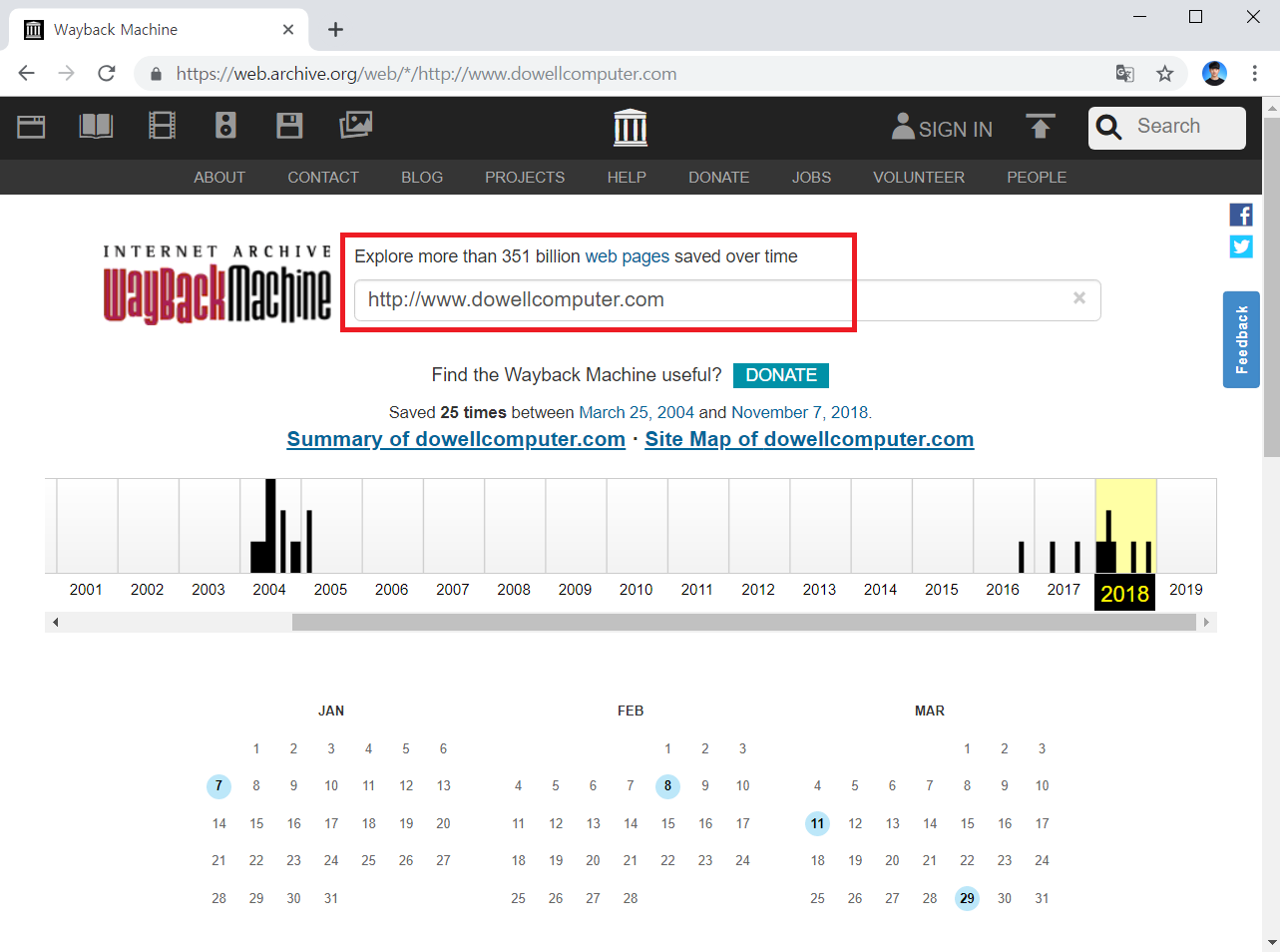Open Site Map of dowellcomputer.com

pyautogui.click(x=809, y=439)
